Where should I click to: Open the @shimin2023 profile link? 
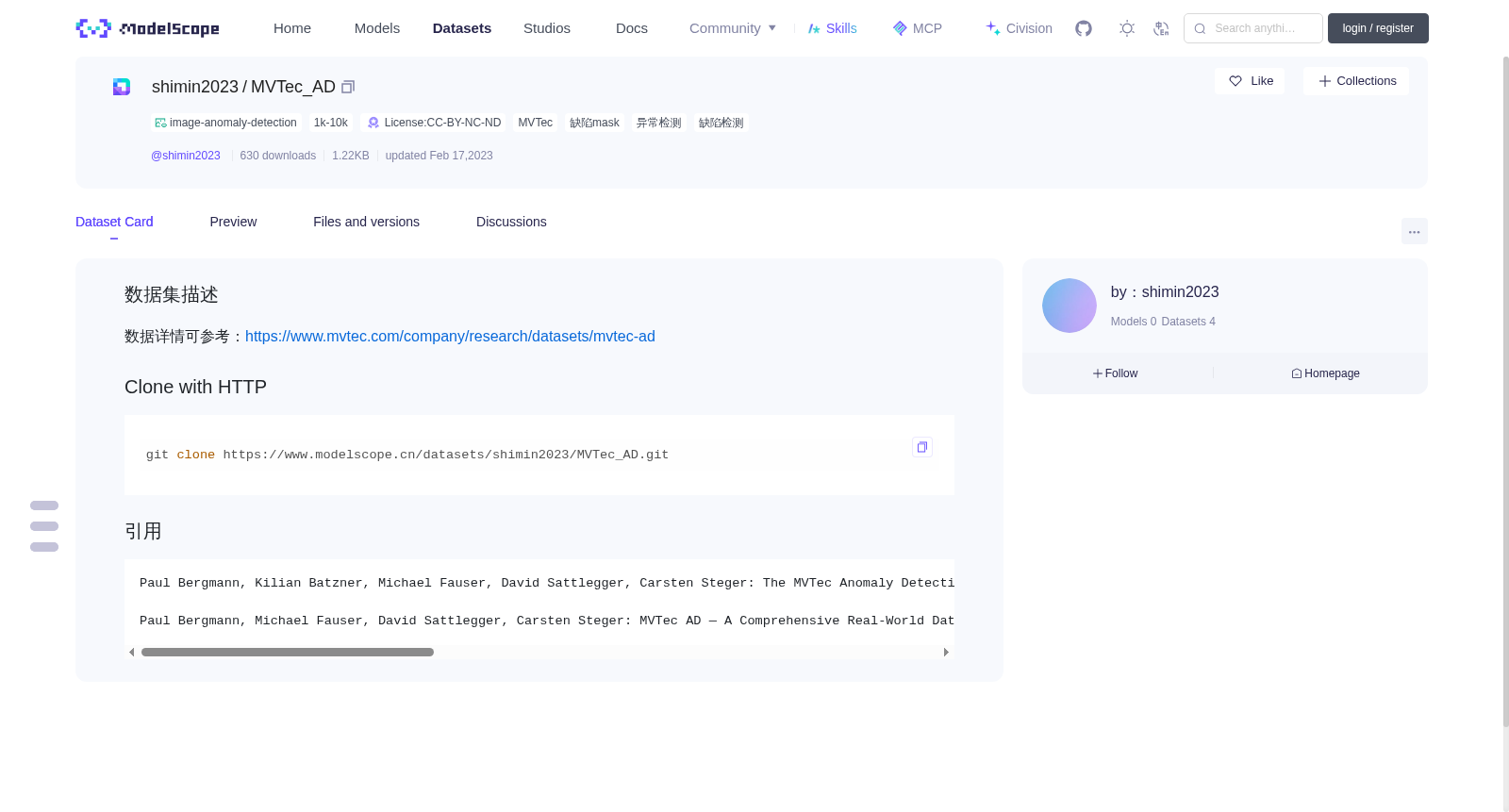tap(186, 156)
